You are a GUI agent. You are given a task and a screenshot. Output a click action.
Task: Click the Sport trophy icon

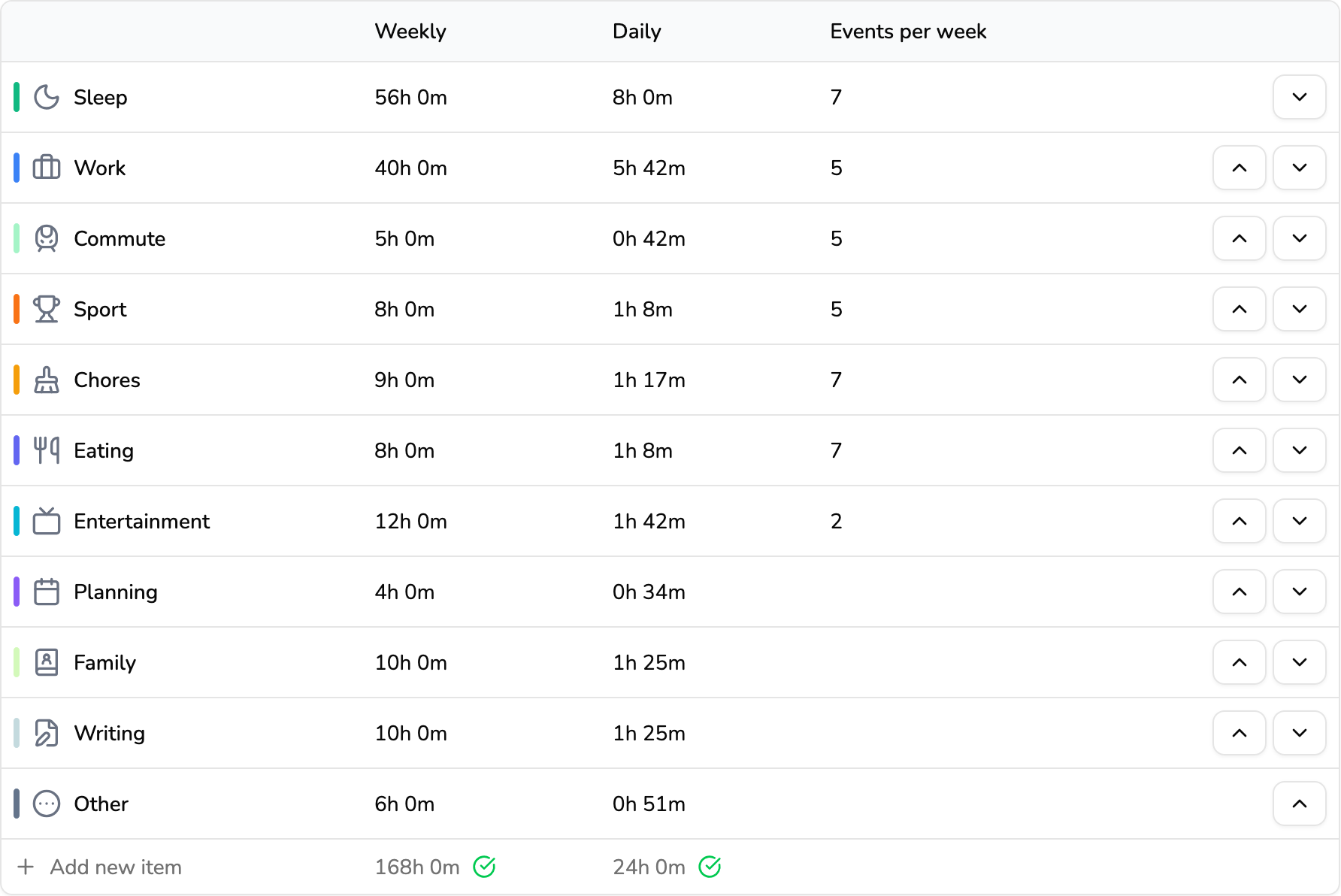[46, 309]
